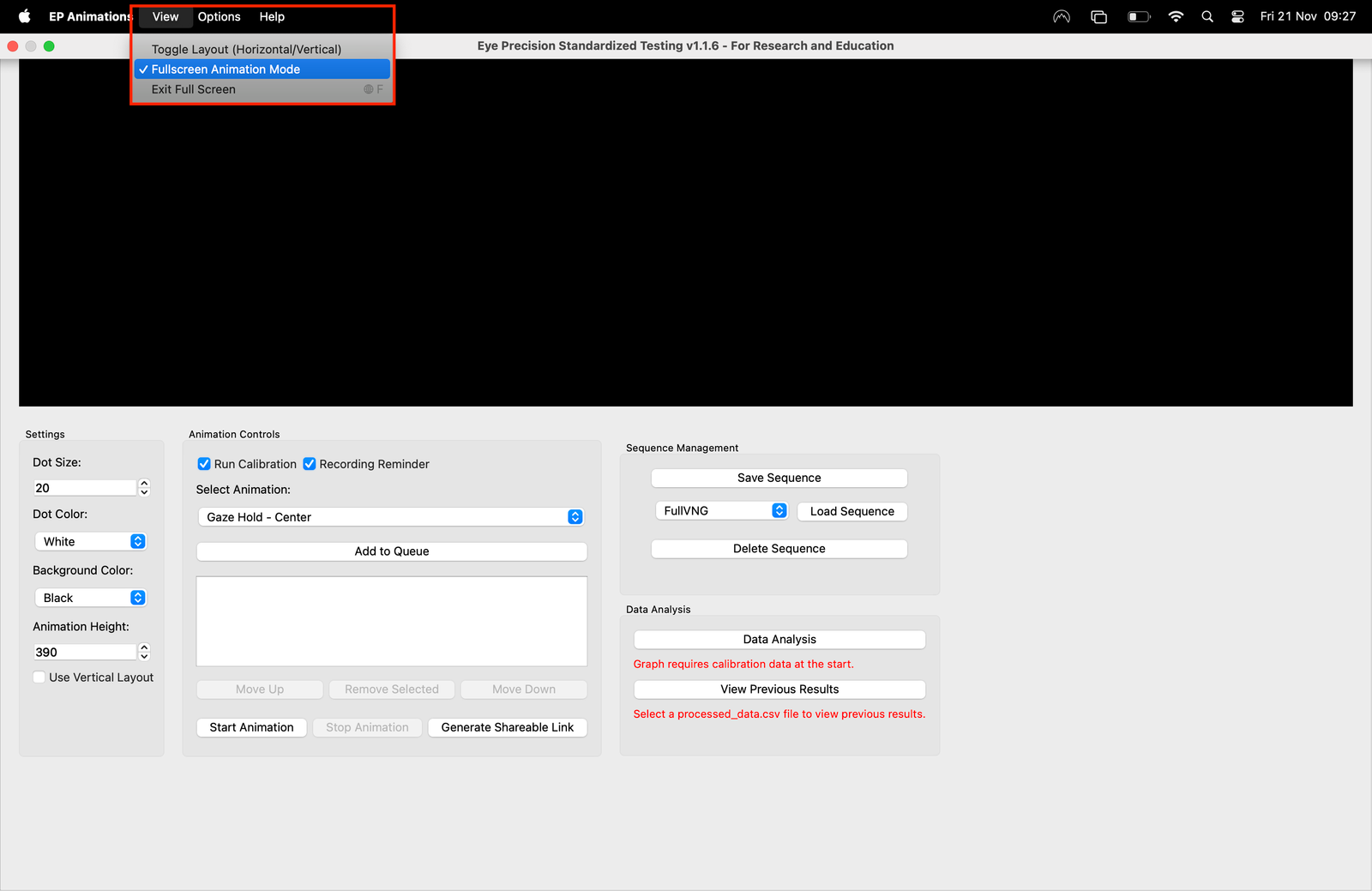This screenshot has width=1372, height=891.
Task: Disable the Recording Reminder option
Action: tap(309, 464)
